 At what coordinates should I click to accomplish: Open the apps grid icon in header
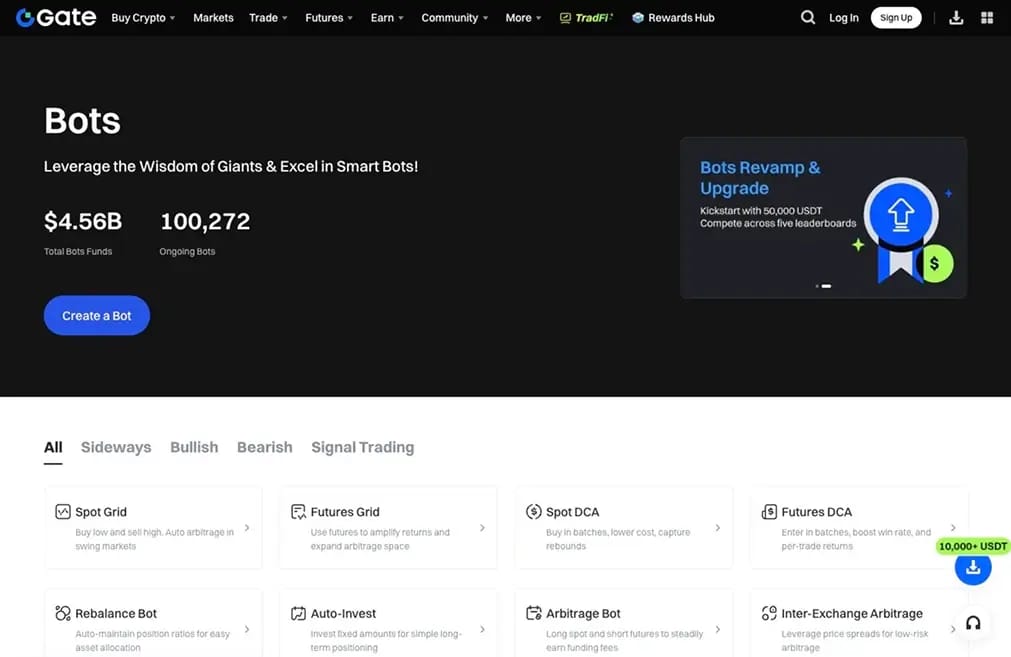pos(987,18)
